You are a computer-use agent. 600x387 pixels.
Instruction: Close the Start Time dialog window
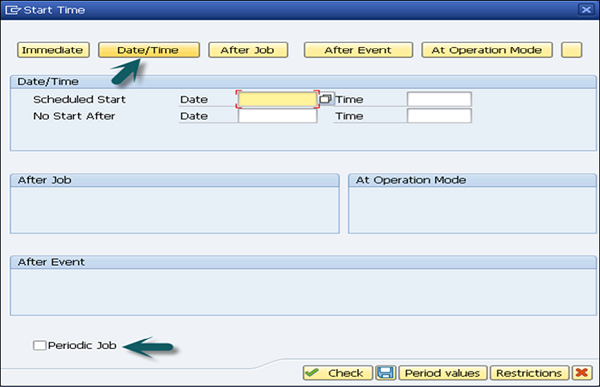[586, 10]
